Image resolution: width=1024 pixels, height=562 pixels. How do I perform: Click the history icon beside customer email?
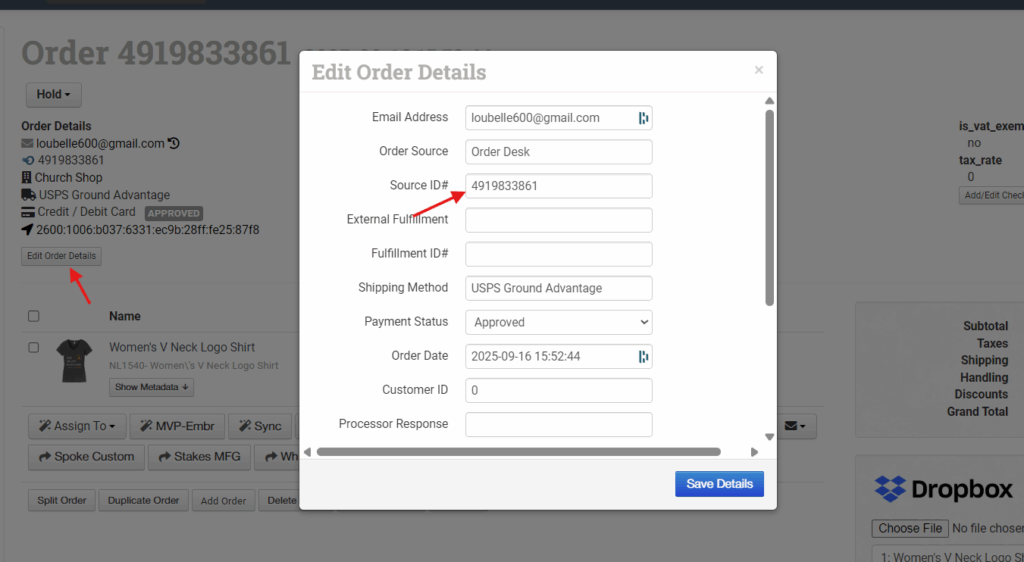174,143
